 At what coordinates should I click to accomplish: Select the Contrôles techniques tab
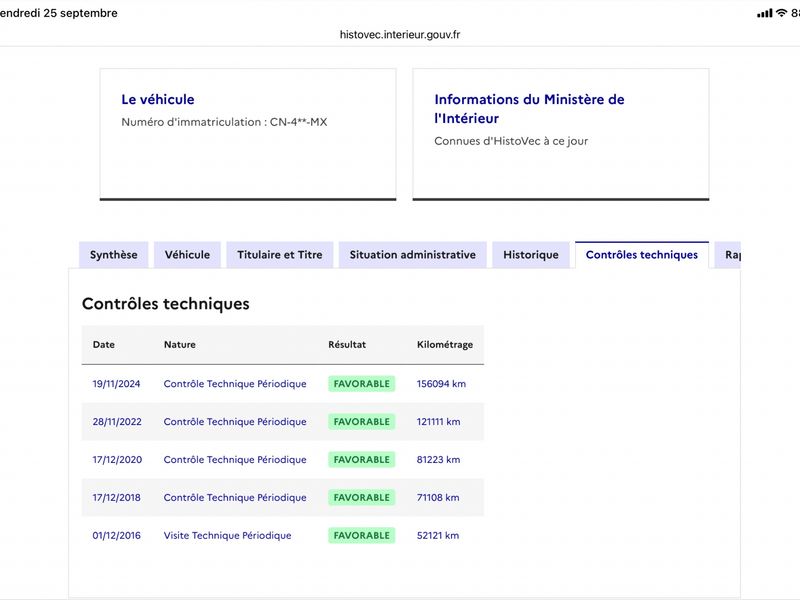pyautogui.click(x=642, y=255)
